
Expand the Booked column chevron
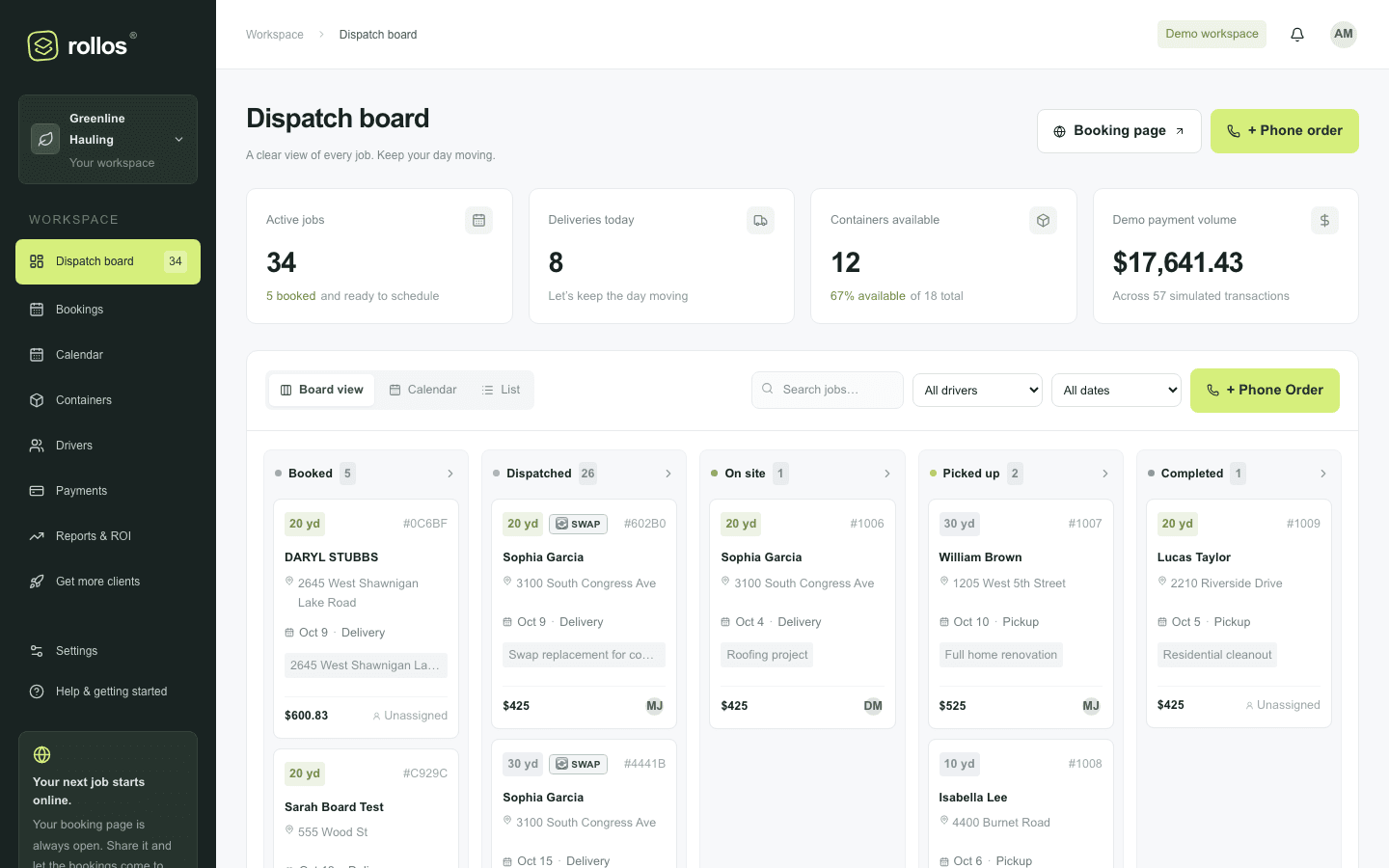pos(450,474)
